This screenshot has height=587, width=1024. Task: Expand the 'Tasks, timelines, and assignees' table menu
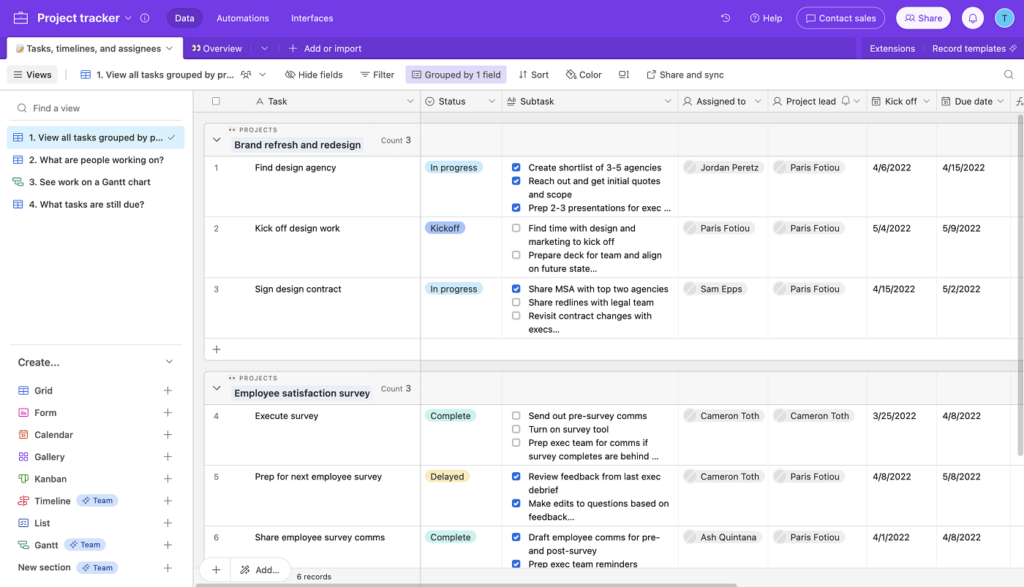point(169,47)
